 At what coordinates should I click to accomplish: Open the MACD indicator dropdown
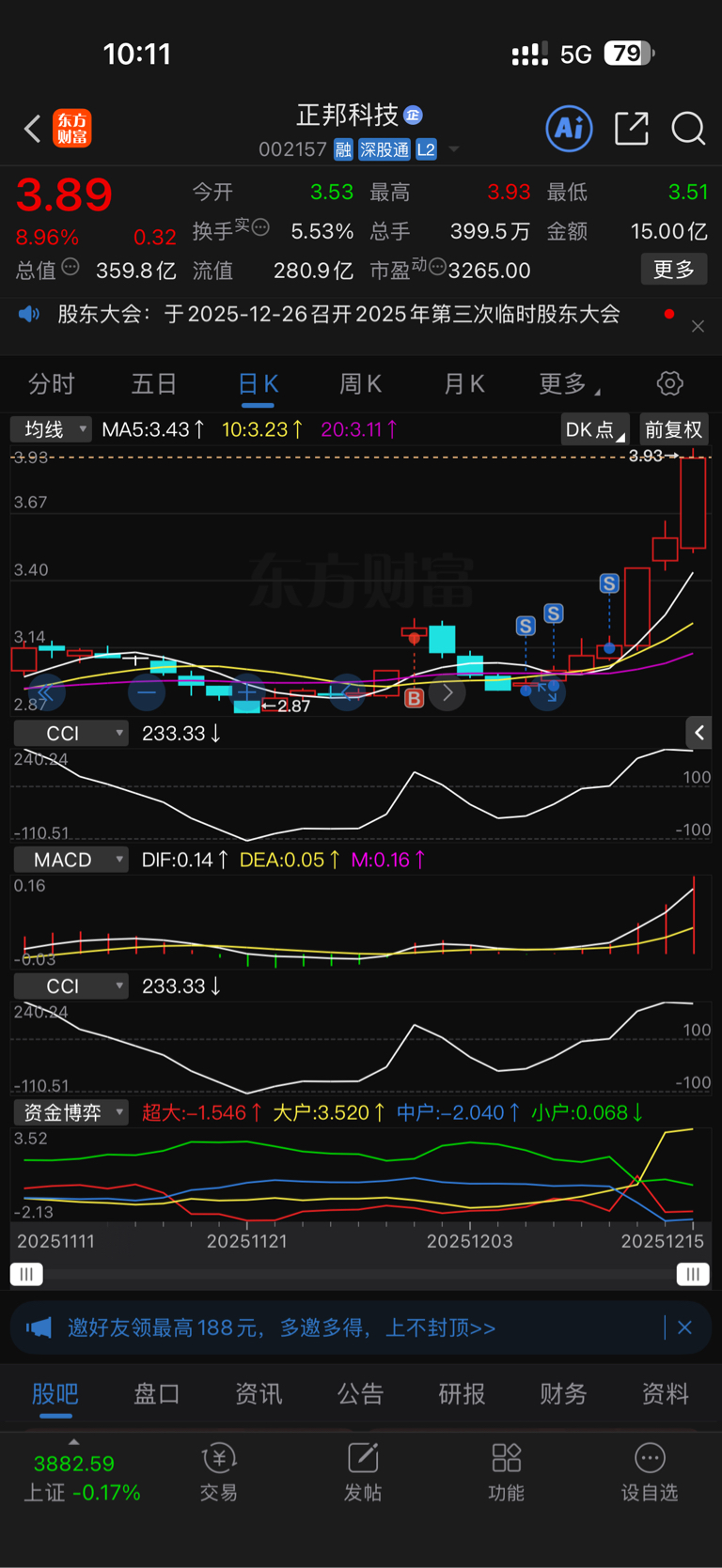coord(71,860)
